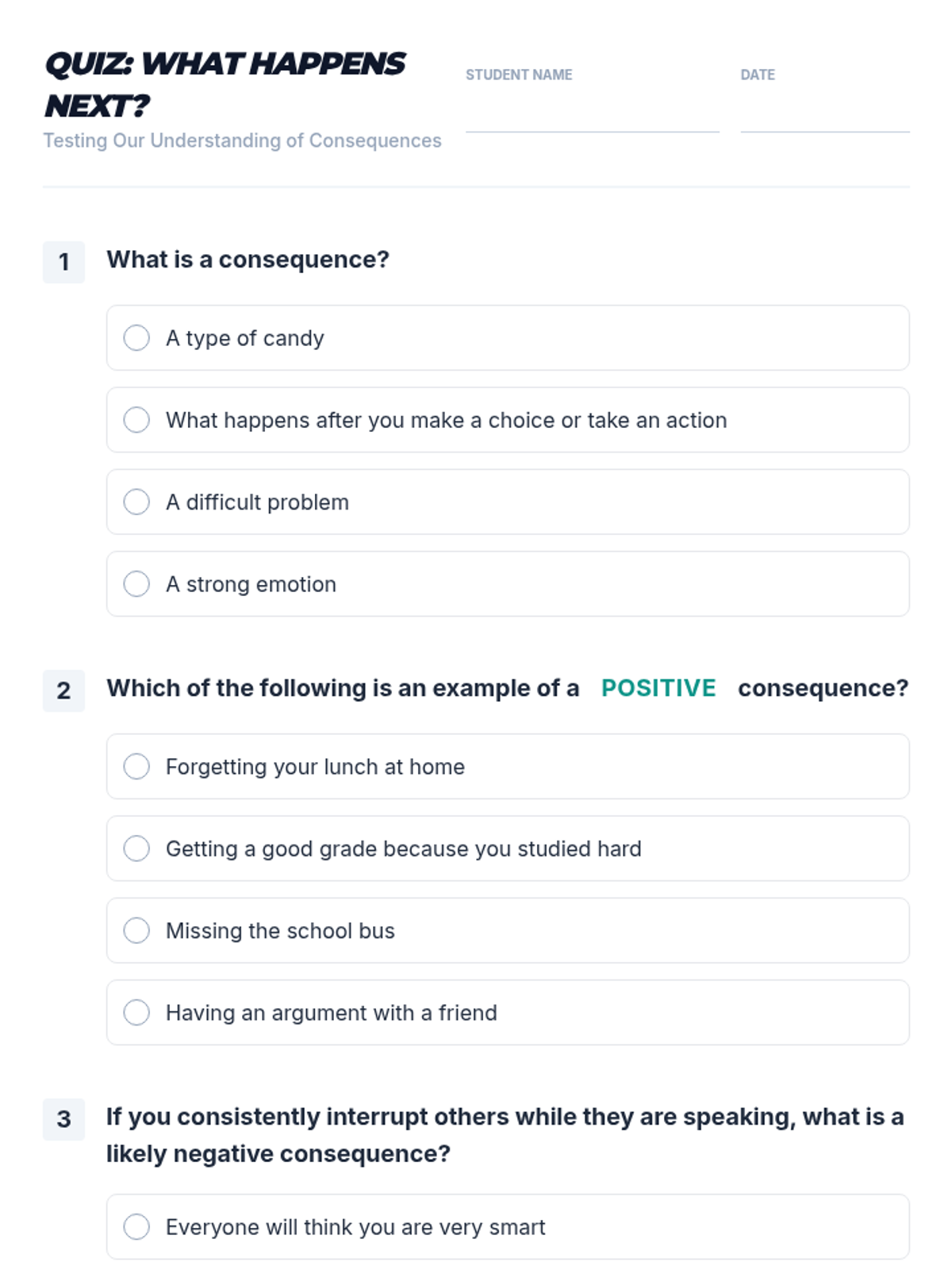Image resolution: width=952 pixels, height=1270 pixels.
Task: Choose "Forgetting your lunch at home" option
Action: [136, 767]
